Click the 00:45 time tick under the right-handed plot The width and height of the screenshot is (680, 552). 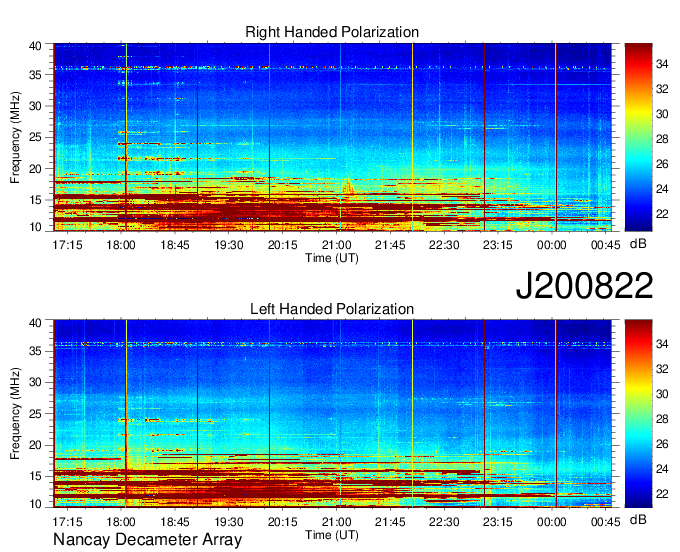point(605,245)
